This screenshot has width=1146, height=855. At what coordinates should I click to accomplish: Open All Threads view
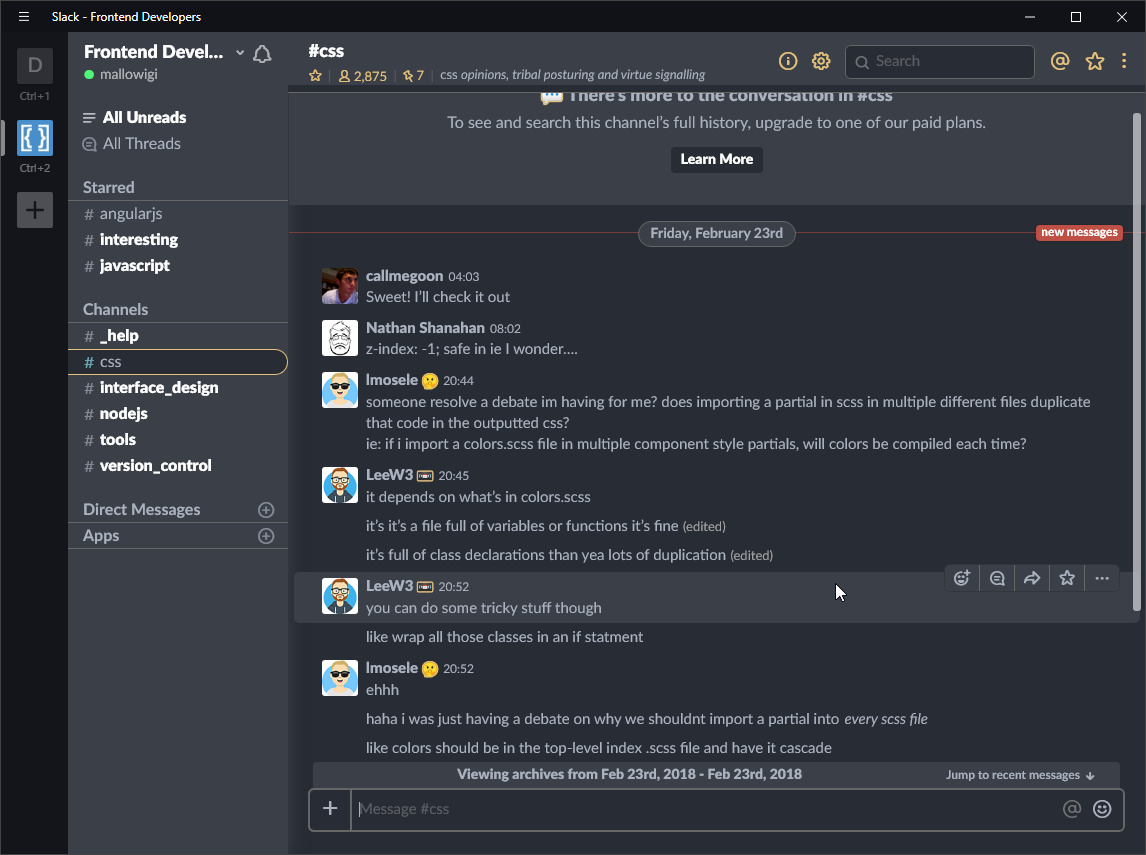pos(132,144)
